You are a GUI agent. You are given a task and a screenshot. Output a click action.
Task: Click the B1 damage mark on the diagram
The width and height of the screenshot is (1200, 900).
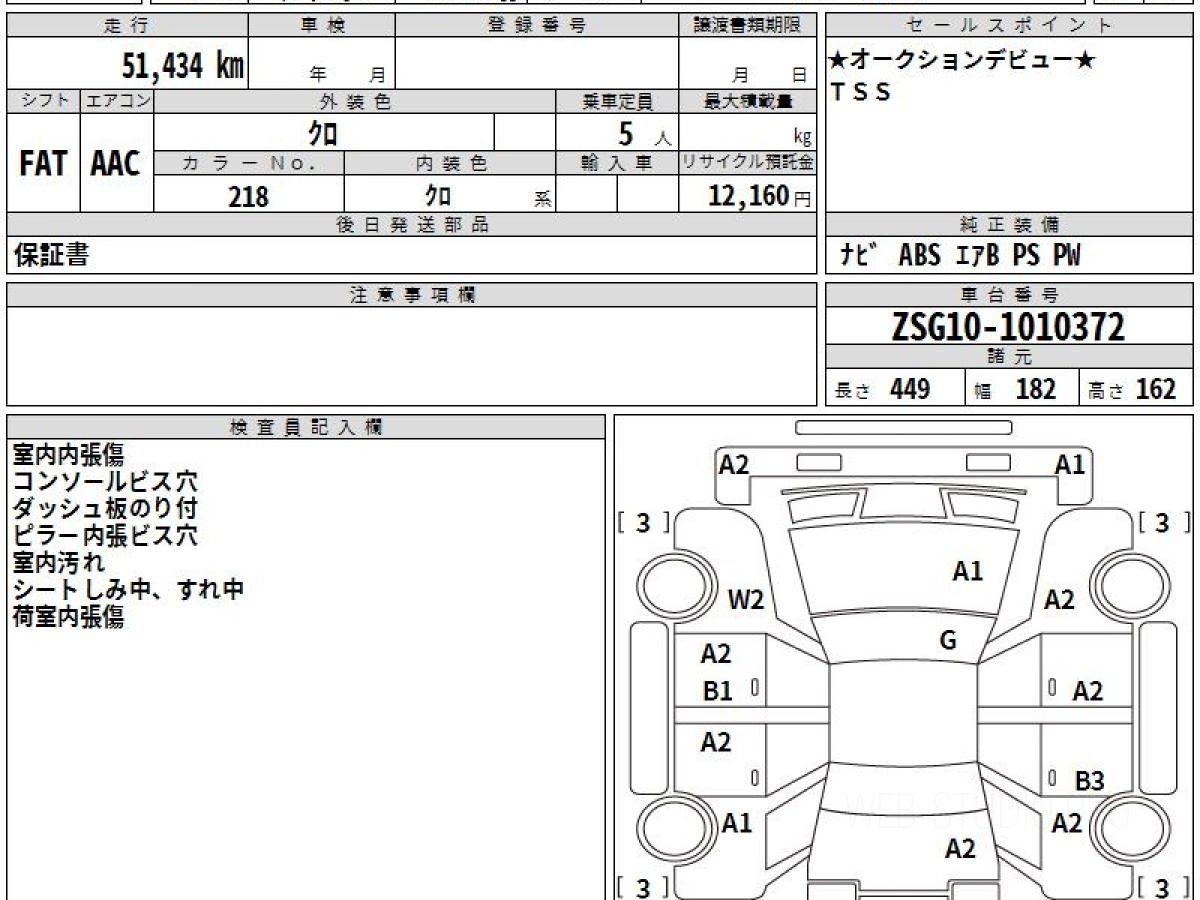(718, 691)
